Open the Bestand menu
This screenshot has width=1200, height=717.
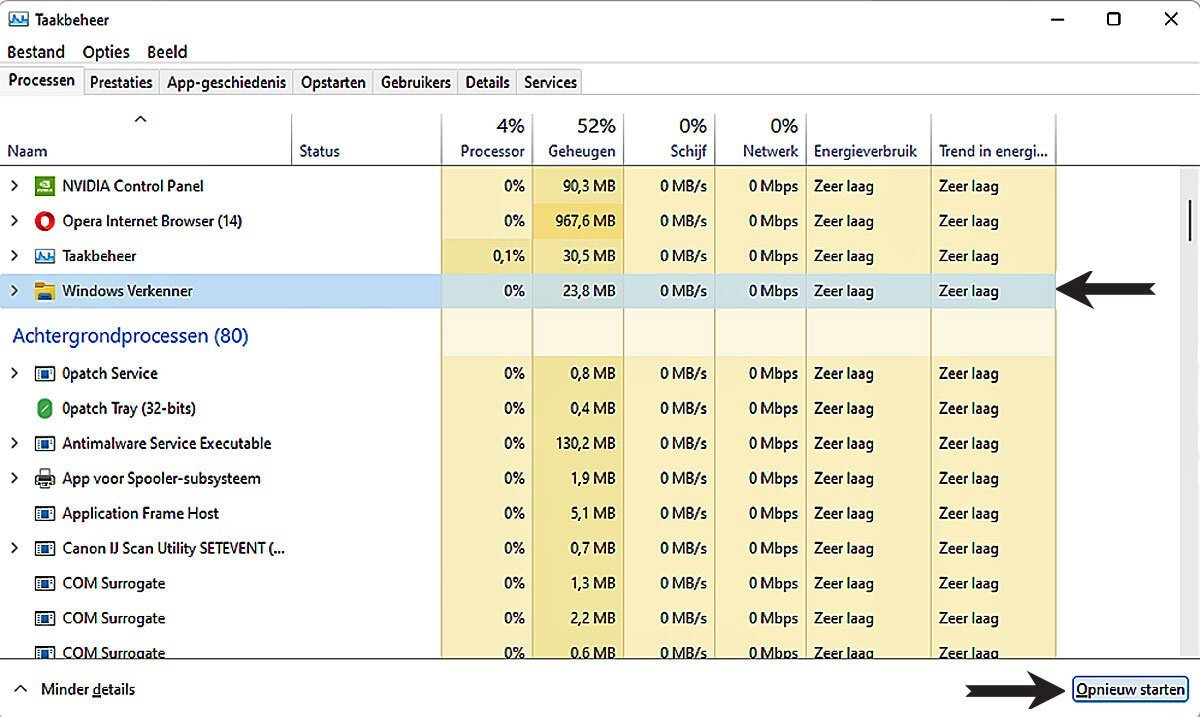[x=36, y=52]
